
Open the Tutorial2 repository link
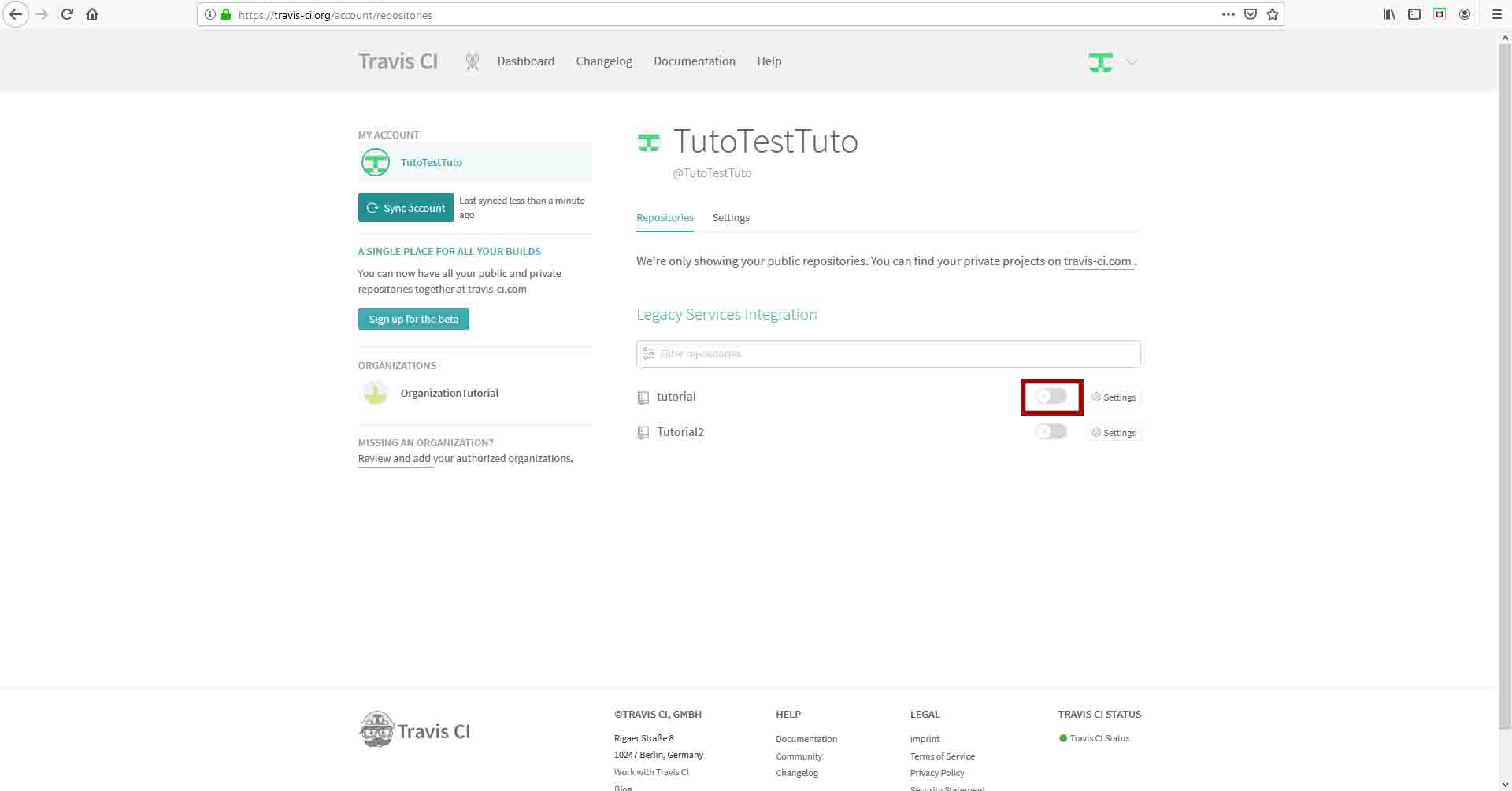click(x=680, y=432)
